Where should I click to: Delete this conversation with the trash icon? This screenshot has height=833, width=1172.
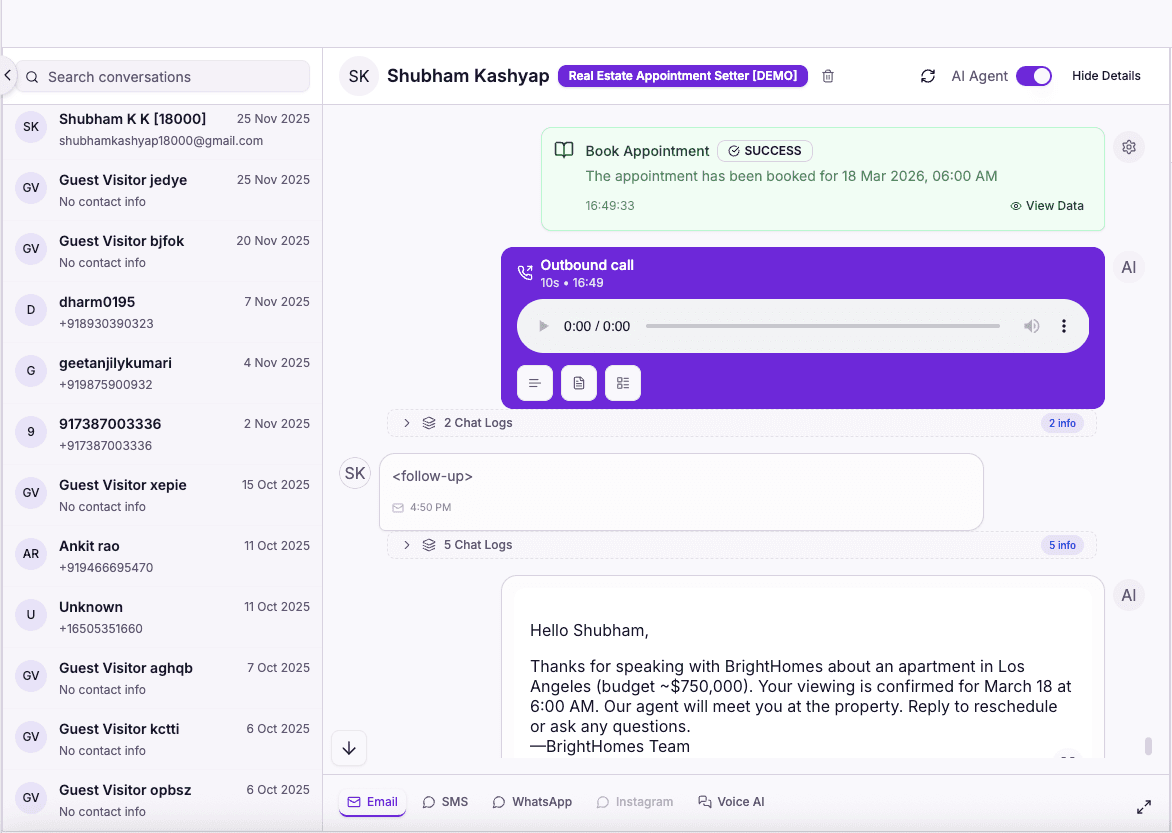[827, 75]
